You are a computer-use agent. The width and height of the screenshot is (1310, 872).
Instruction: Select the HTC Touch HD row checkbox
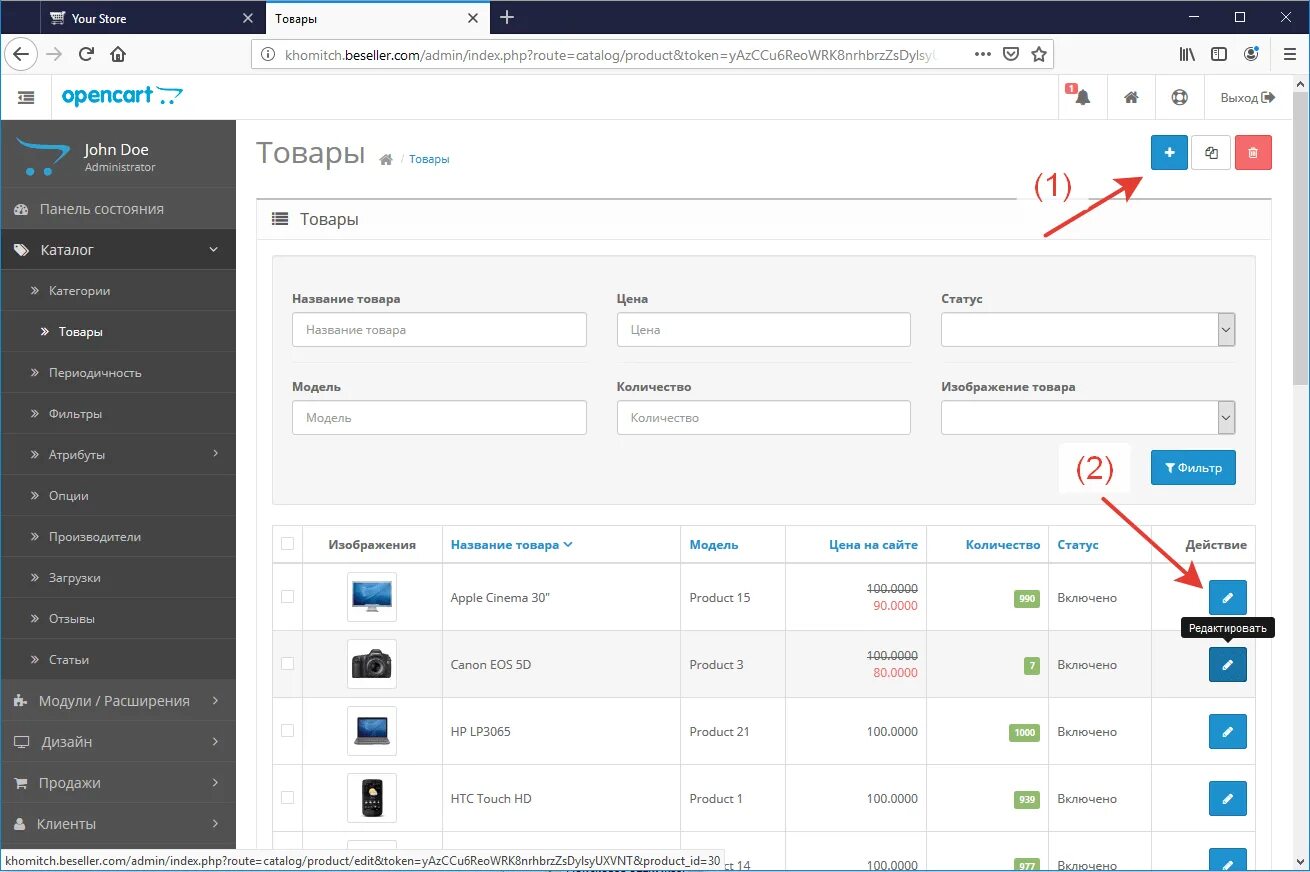coord(288,797)
